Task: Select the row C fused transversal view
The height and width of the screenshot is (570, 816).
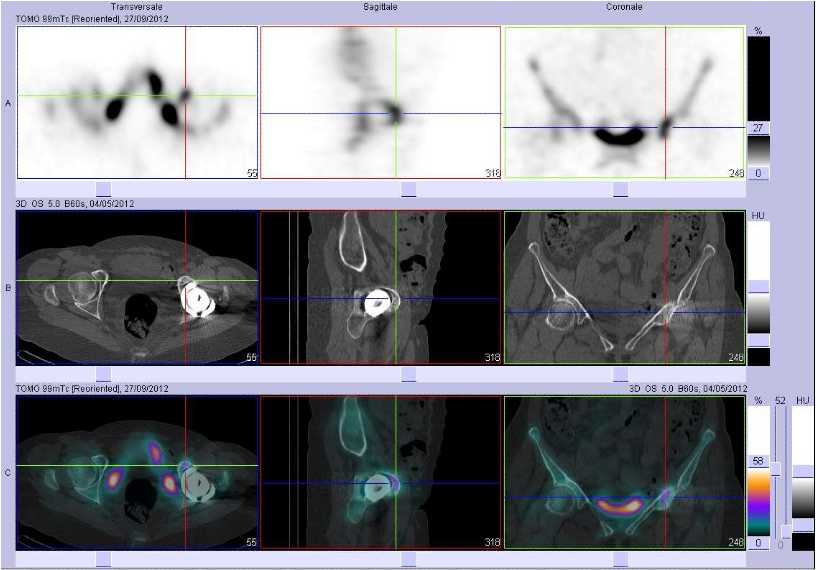Action: [137, 472]
